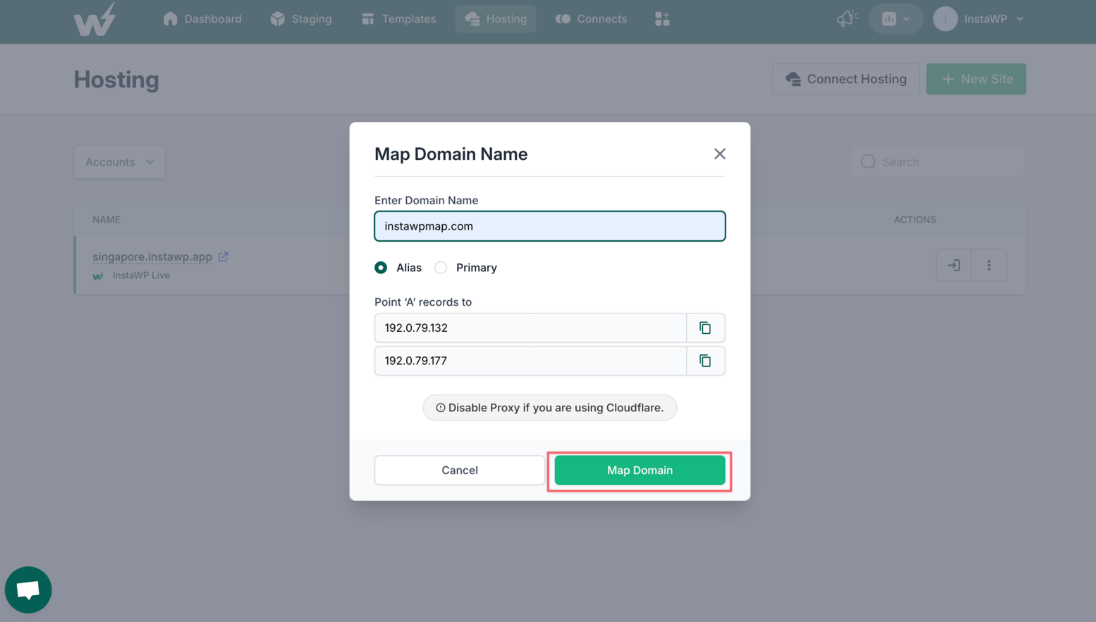Go to the Staging section
Image resolution: width=1096 pixels, height=622 pixels.
point(301,19)
